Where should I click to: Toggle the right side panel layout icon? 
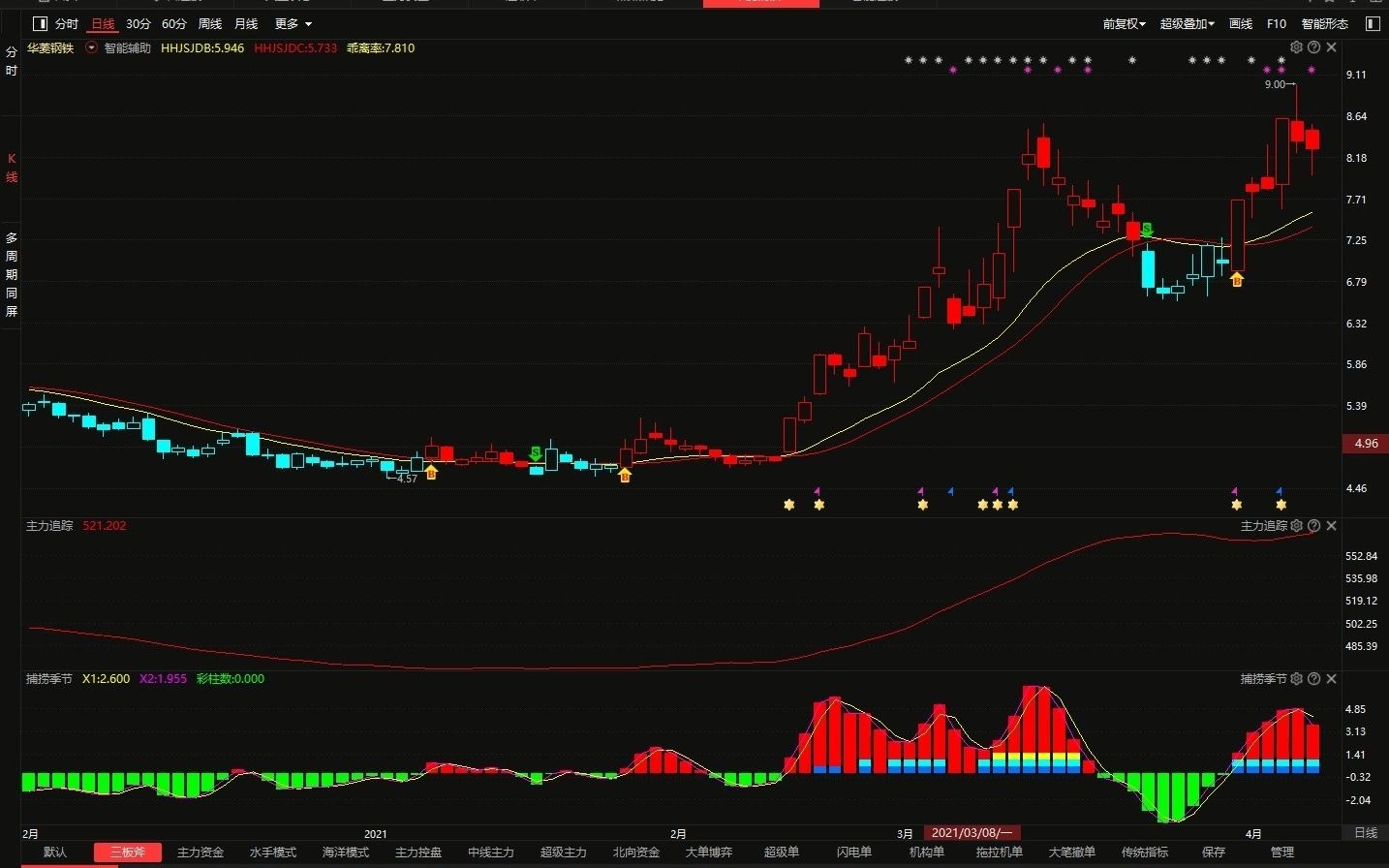(x=1374, y=23)
